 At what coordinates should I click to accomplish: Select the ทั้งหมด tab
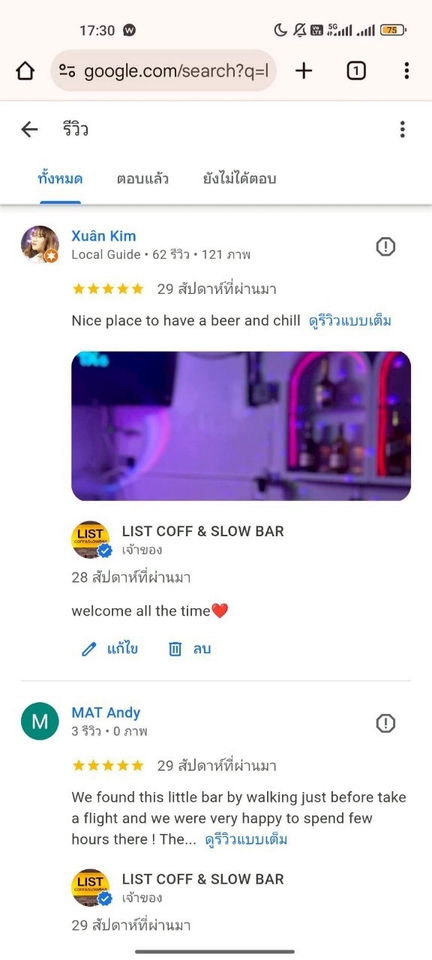(60, 179)
